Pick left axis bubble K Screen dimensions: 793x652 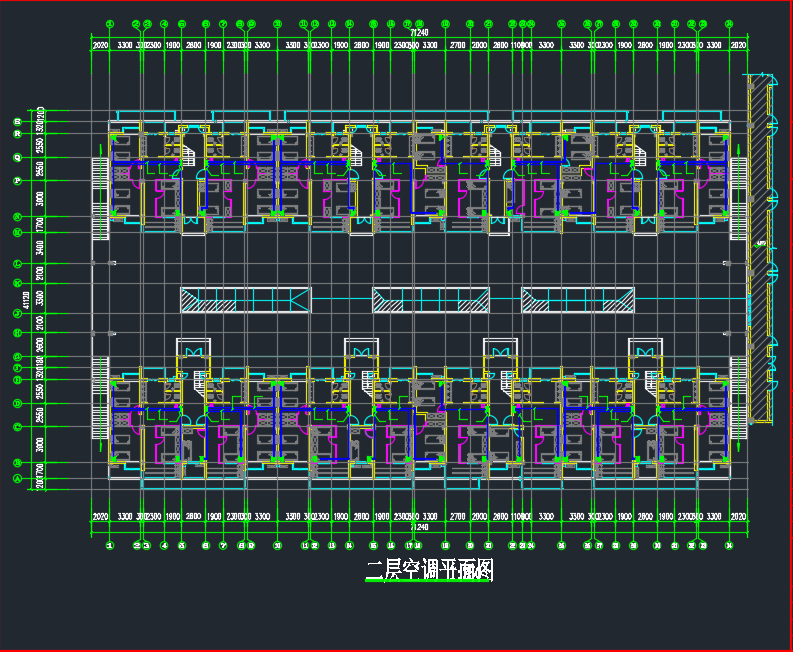pyautogui.click(x=18, y=283)
